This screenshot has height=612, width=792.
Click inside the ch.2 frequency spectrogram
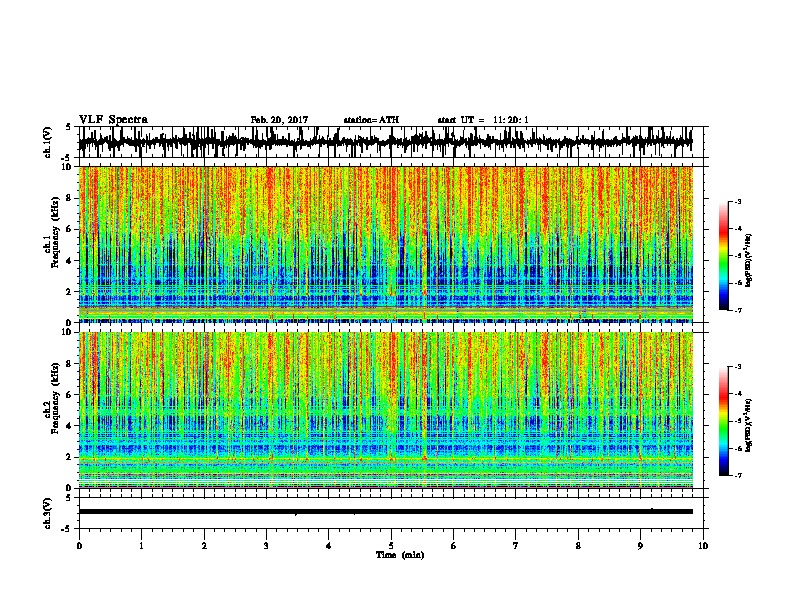pos(385,410)
